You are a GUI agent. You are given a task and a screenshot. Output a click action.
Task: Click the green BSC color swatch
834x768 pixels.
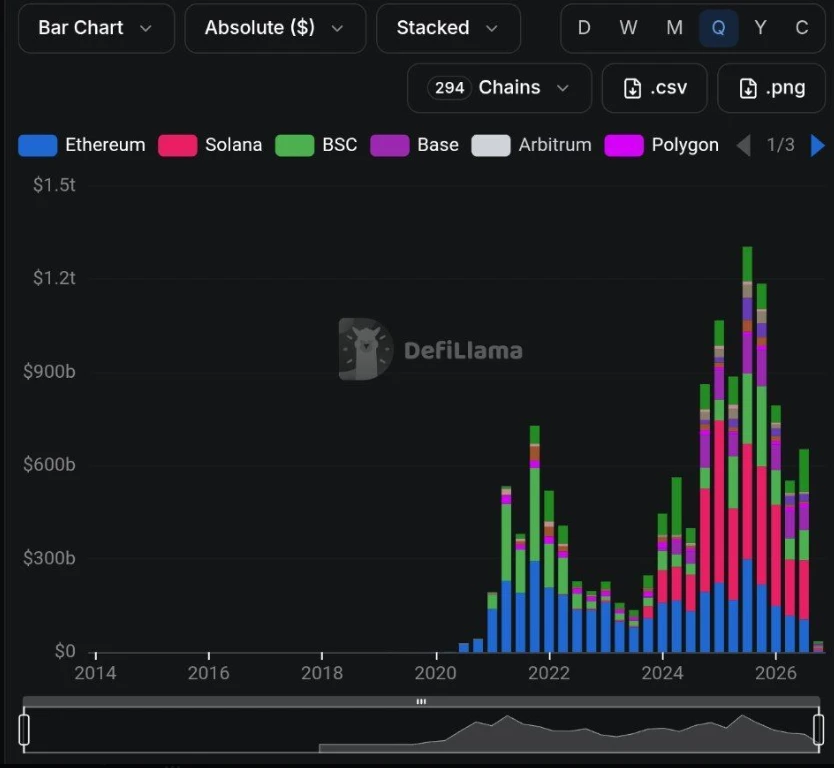[x=295, y=146]
